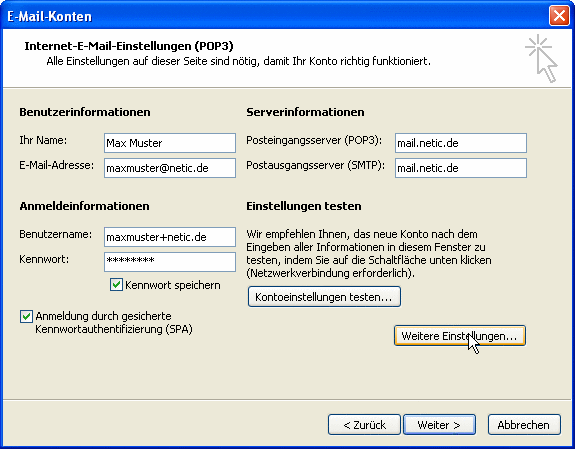Screen dimensions: 575x449
Task: Click the Posteingangsserver (POP3) label
Action: (x=314, y=140)
